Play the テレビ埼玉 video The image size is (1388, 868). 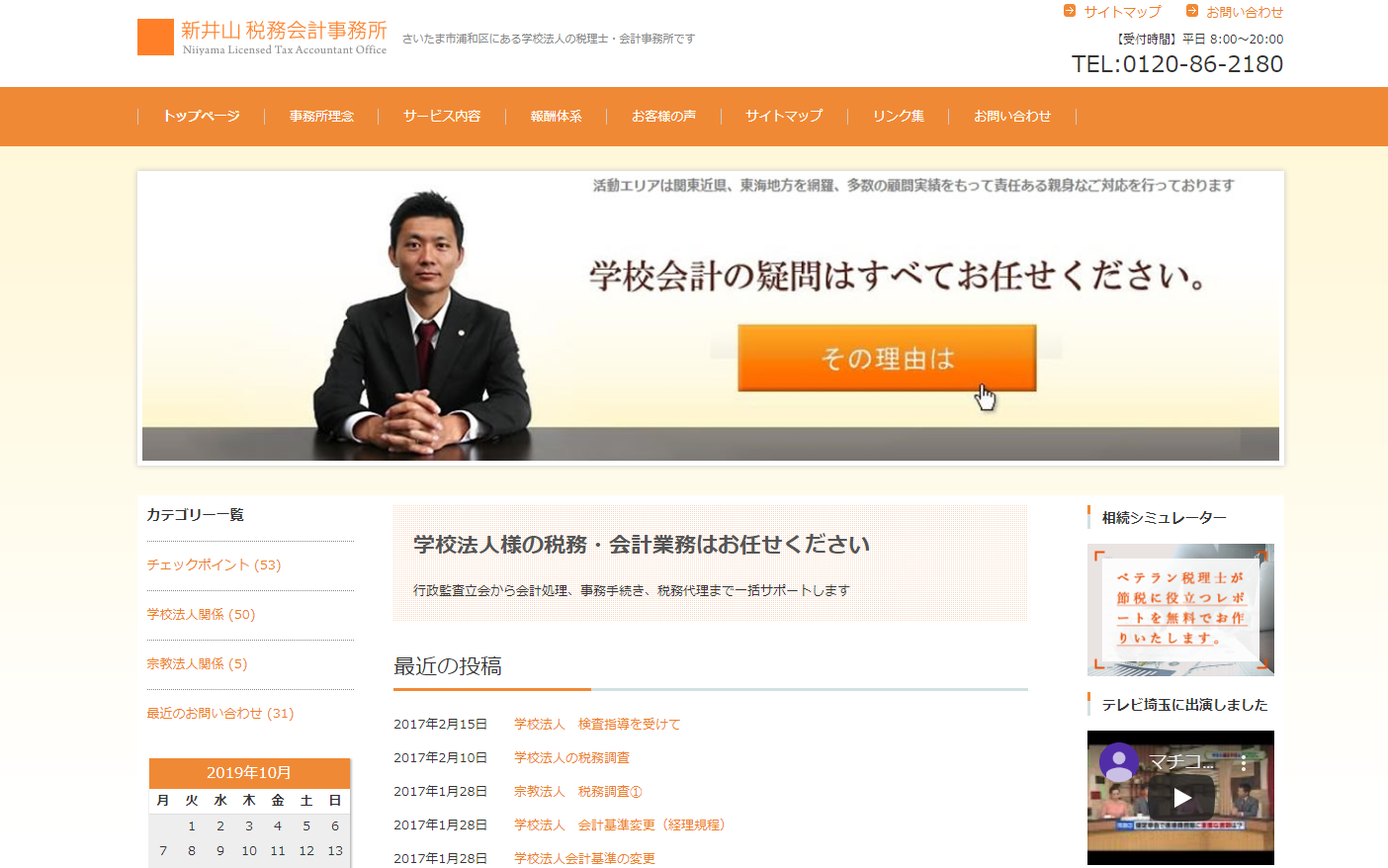1181,797
